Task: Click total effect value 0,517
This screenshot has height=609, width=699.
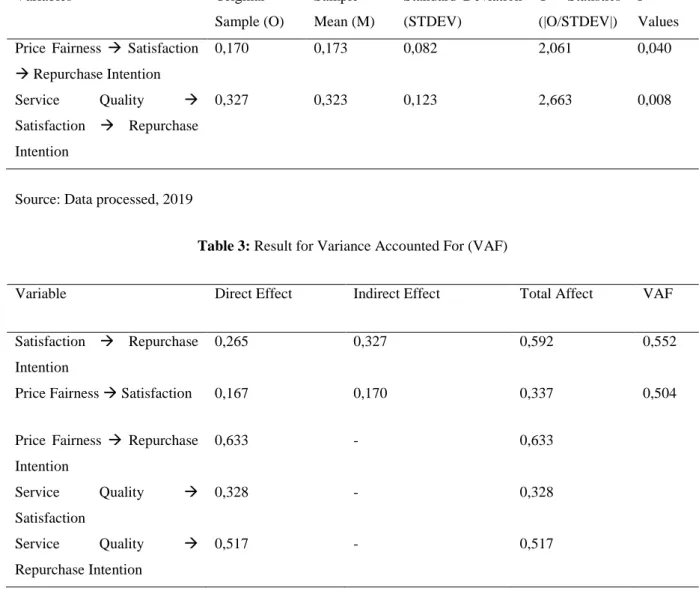Action: point(536,544)
